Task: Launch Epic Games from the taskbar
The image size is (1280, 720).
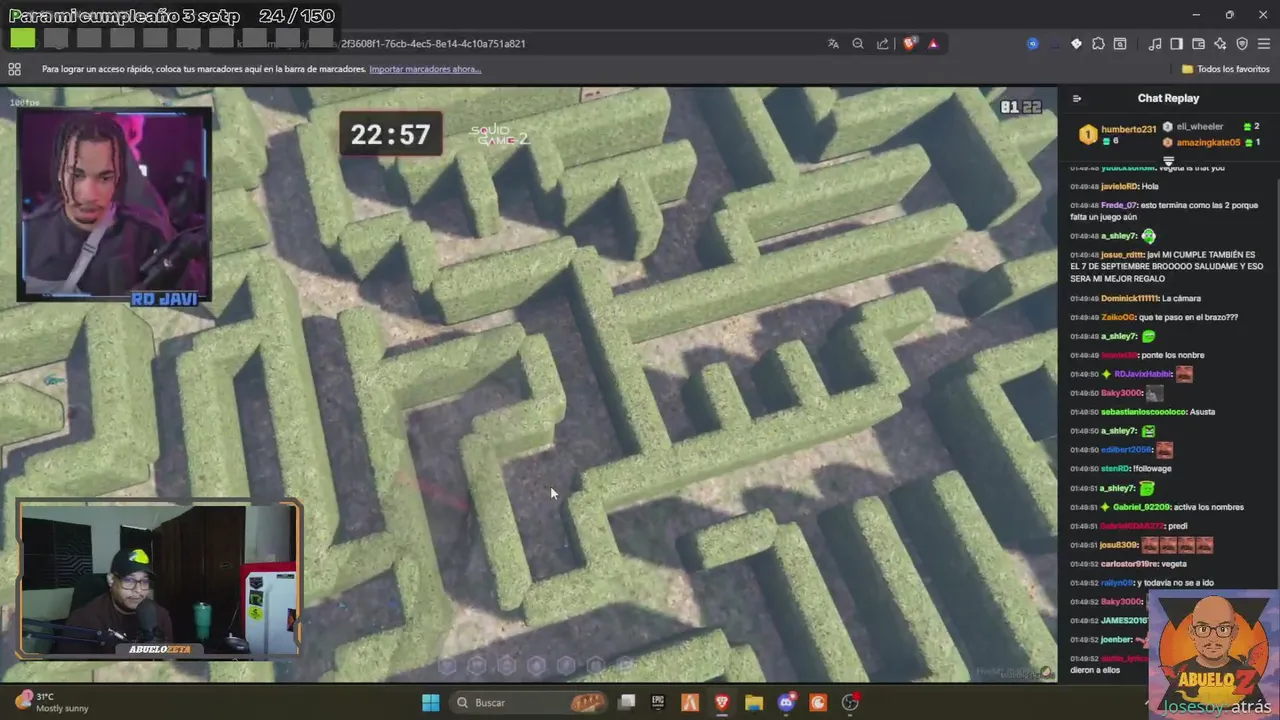Action: 658,702
